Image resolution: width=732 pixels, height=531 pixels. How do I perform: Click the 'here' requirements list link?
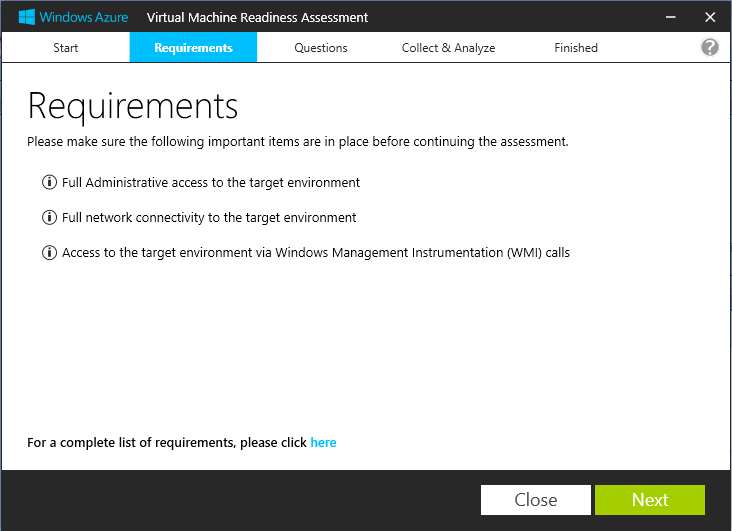[x=323, y=442]
